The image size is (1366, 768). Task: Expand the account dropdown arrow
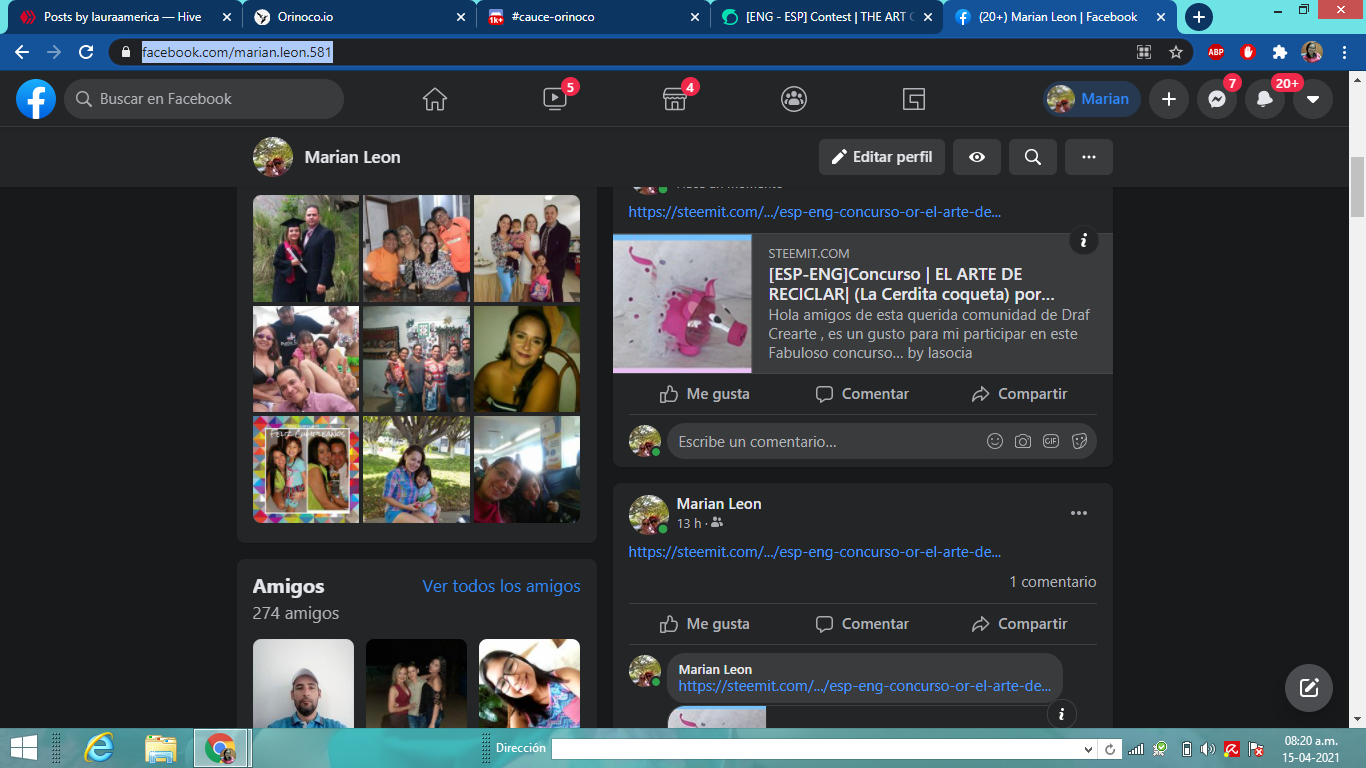click(x=1313, y=99)
